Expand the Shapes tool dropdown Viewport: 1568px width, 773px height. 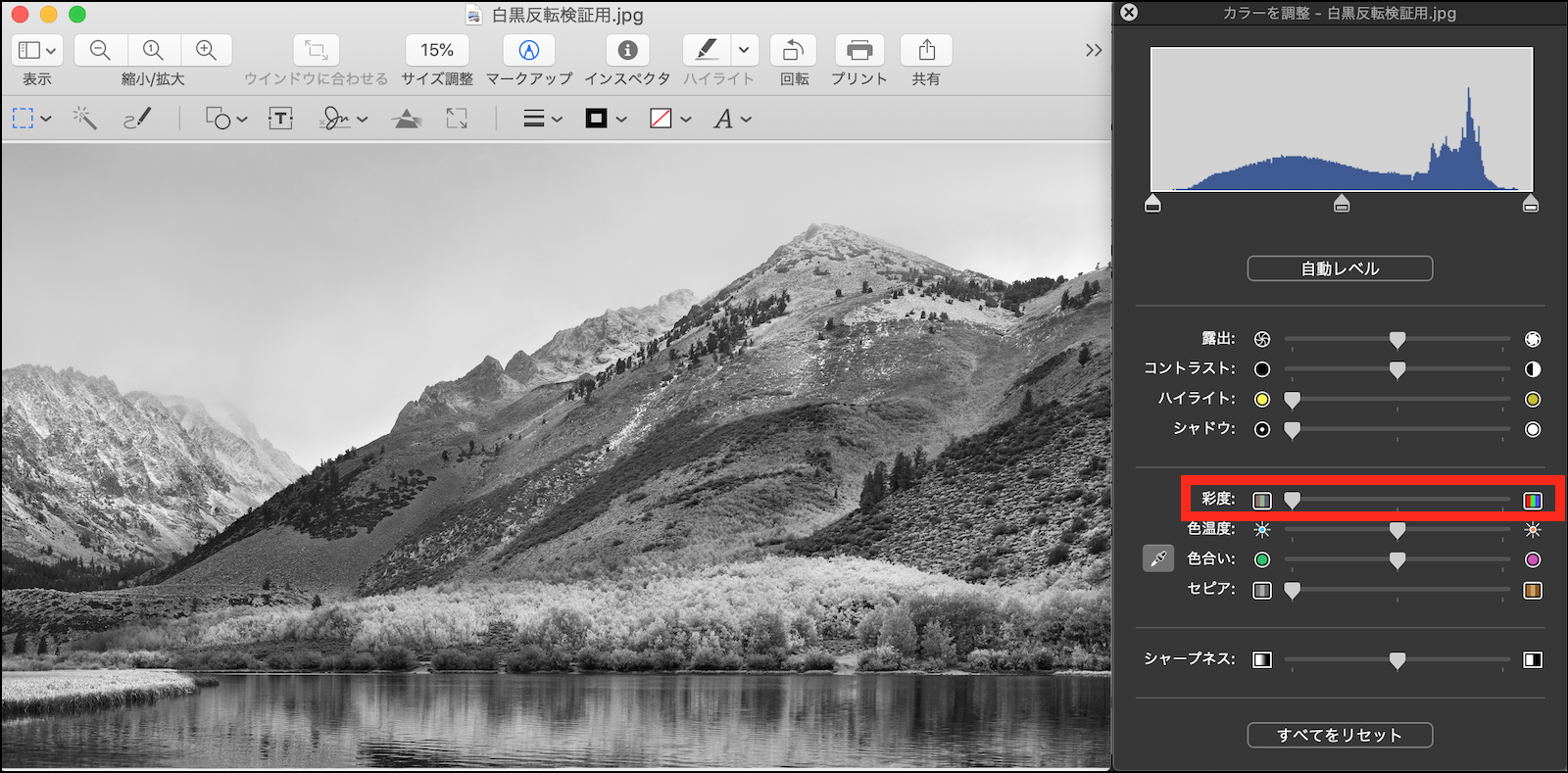[225, 119]
